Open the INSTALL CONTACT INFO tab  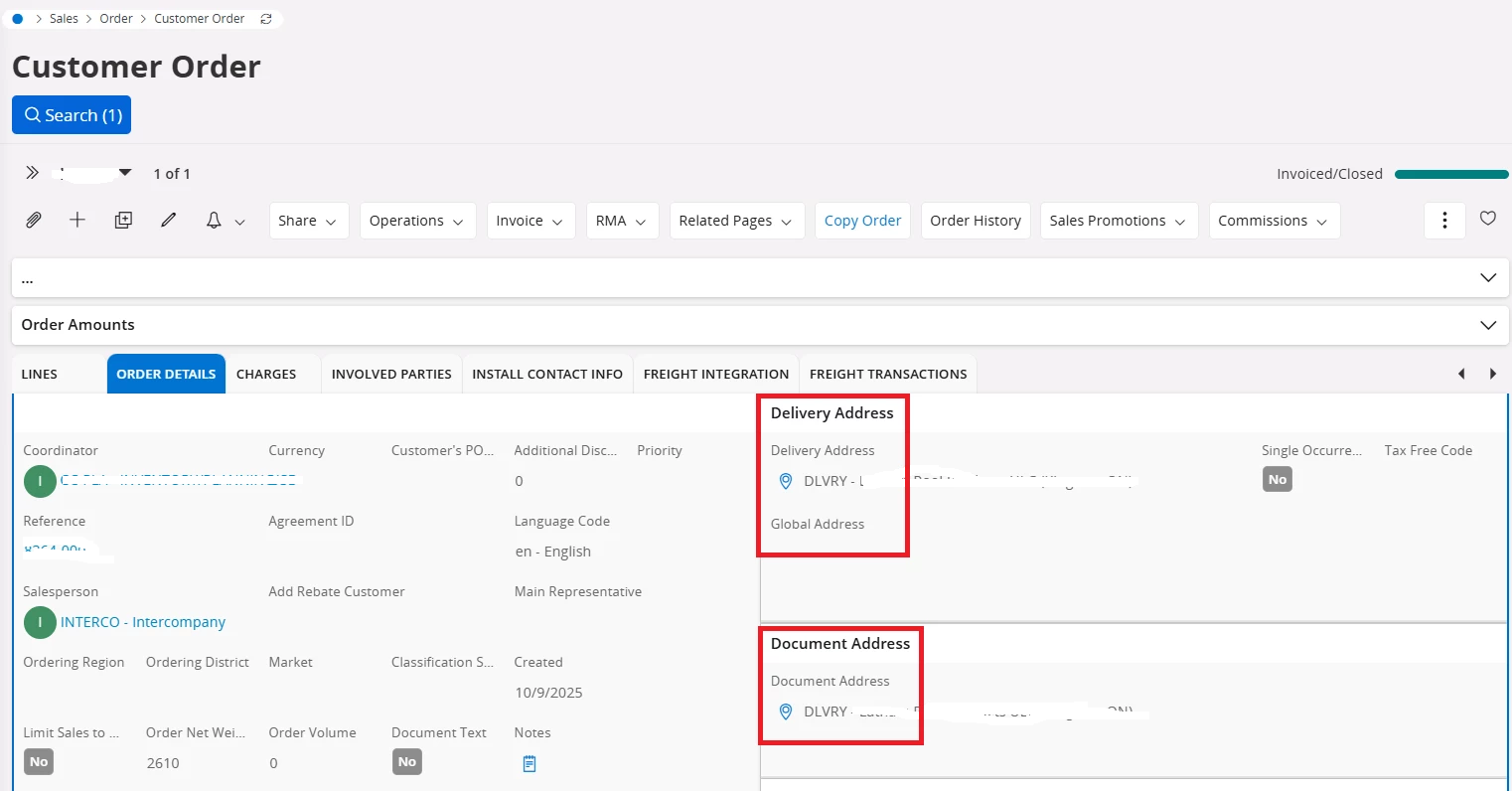(547, 374)
